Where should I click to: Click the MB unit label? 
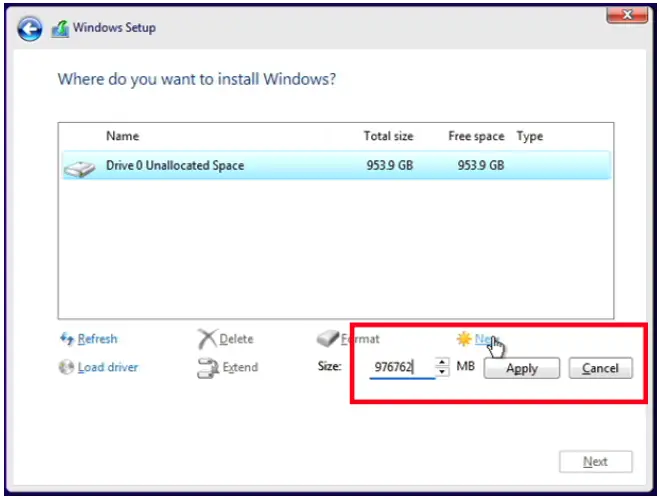click(x=466, y=366)
